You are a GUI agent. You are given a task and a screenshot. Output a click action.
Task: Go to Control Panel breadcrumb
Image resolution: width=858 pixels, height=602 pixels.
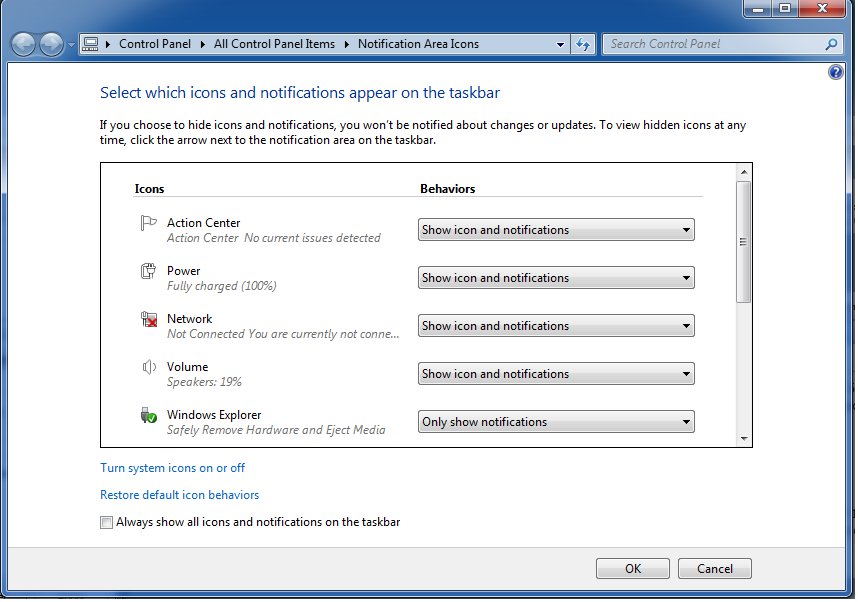click(155, 44)
